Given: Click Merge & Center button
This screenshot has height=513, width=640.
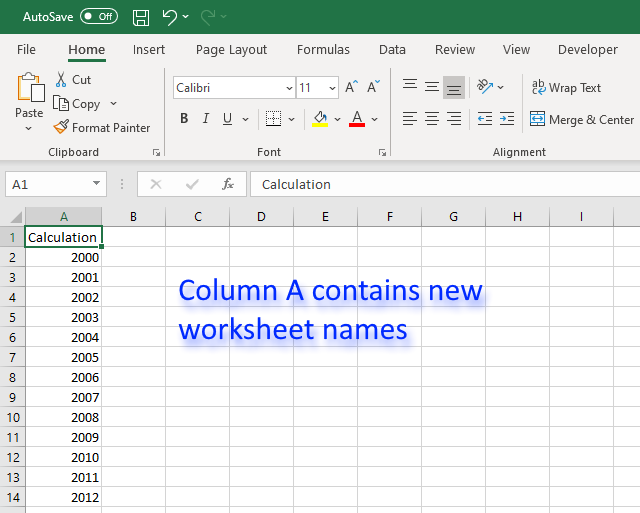Looking at the screenshot, I should click(x=581, y=119).
